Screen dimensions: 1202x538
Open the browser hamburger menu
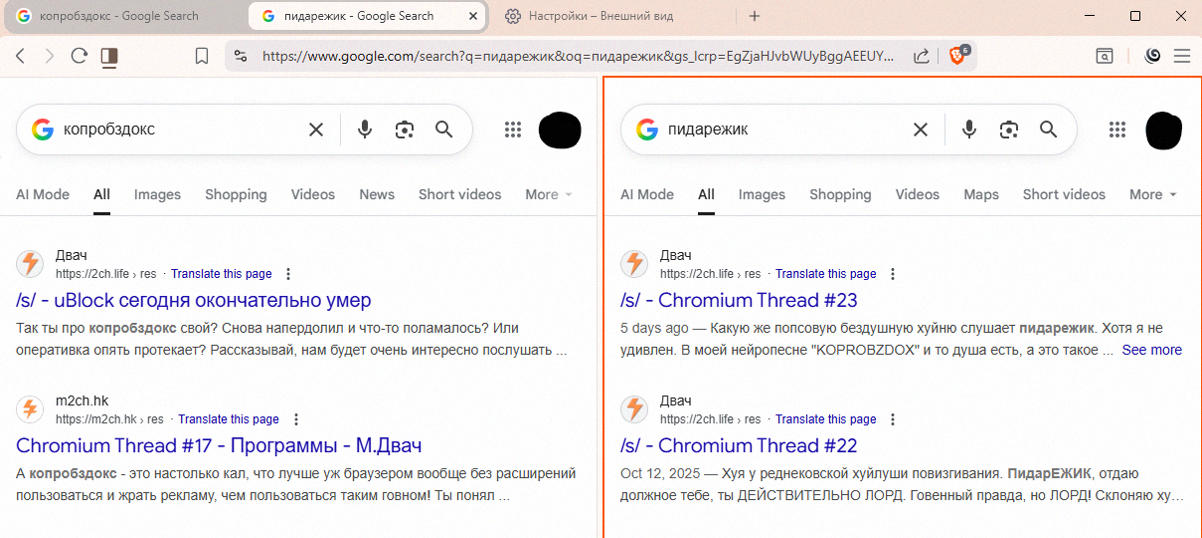tap(1182, 57)
